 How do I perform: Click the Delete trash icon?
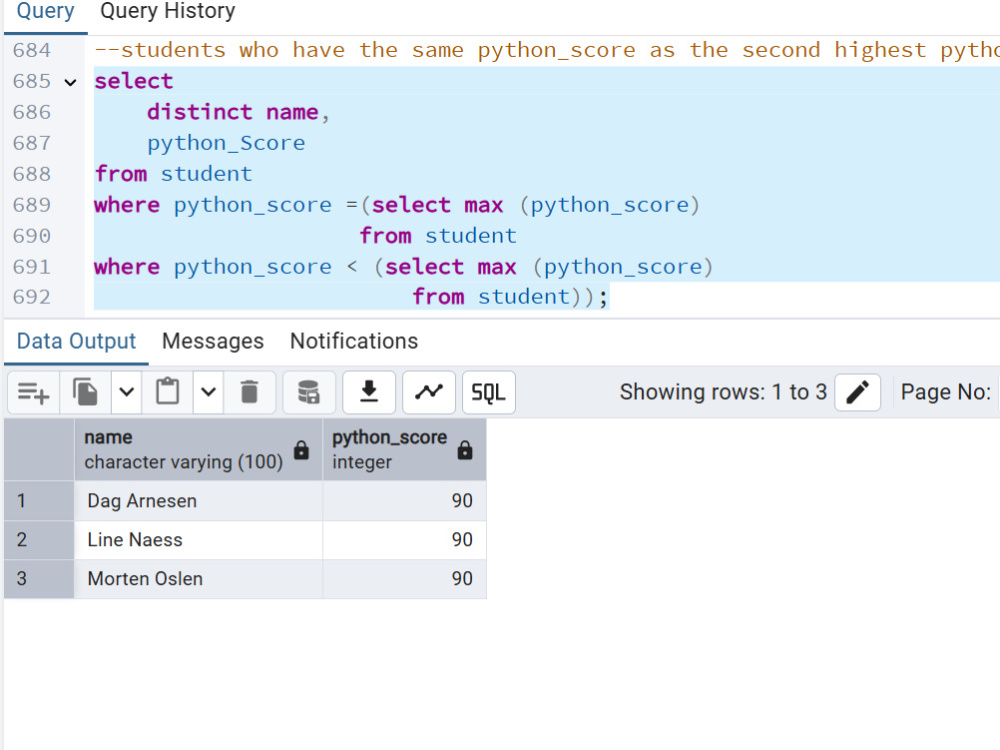(249, 392)
